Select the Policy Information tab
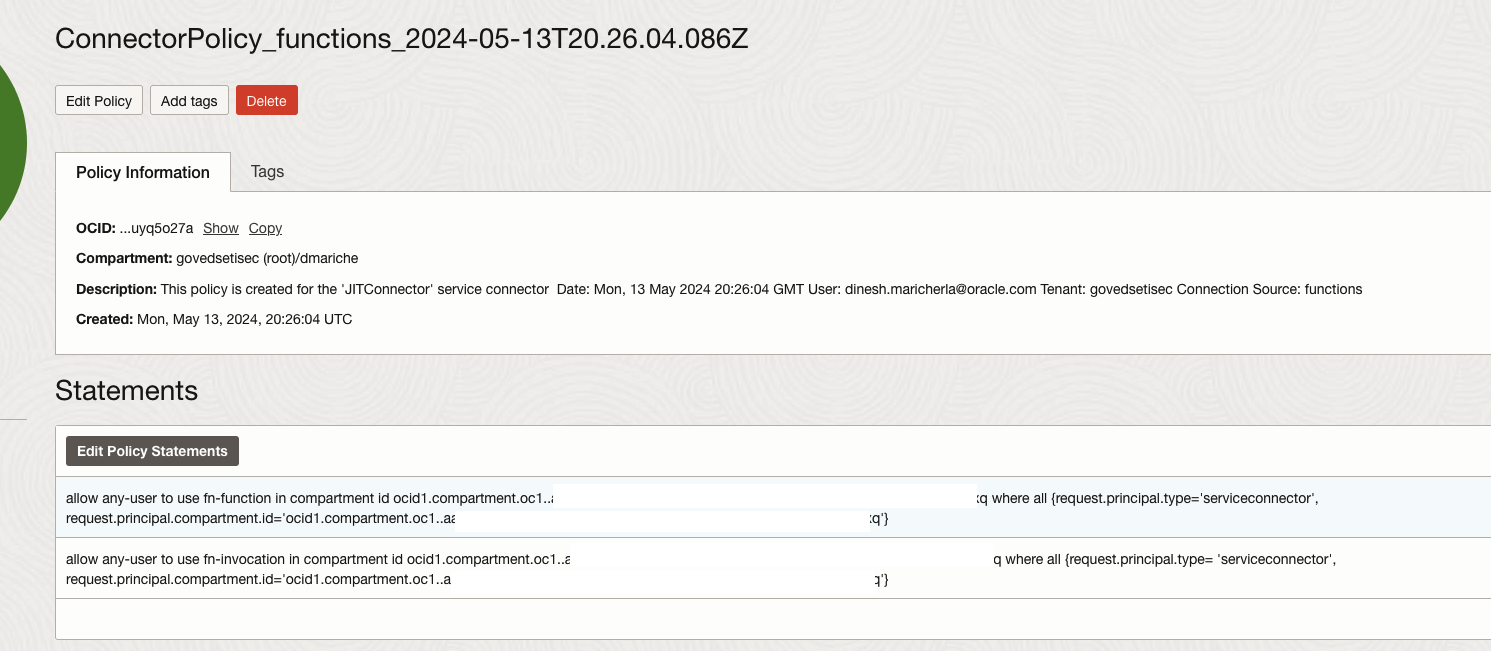 click(x=143, y=172)
